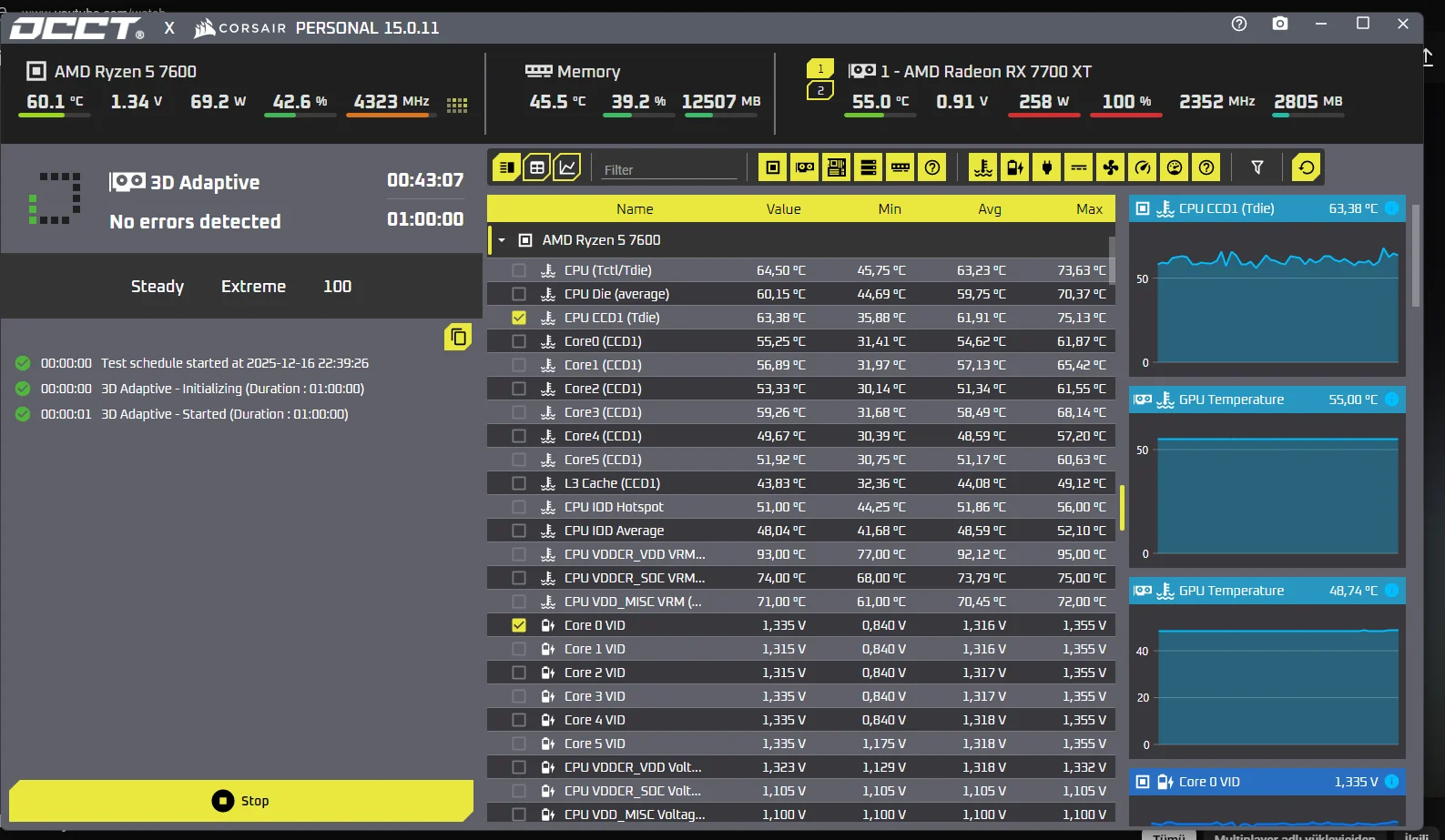Screen dimensions: 1445x840
Task: Check the CPU IOD Hotspot checkbox
Action: (x=519, y=507)
